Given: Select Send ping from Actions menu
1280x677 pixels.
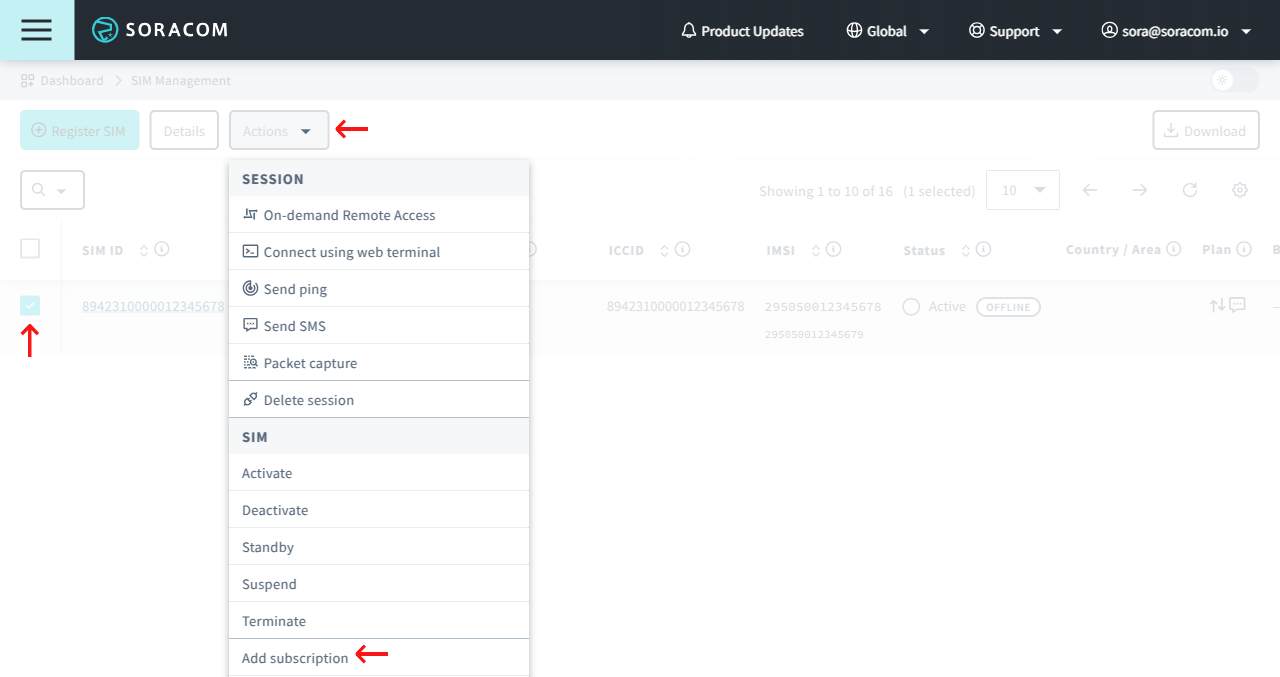Looking at the screenshot, I should coord(295,289).
